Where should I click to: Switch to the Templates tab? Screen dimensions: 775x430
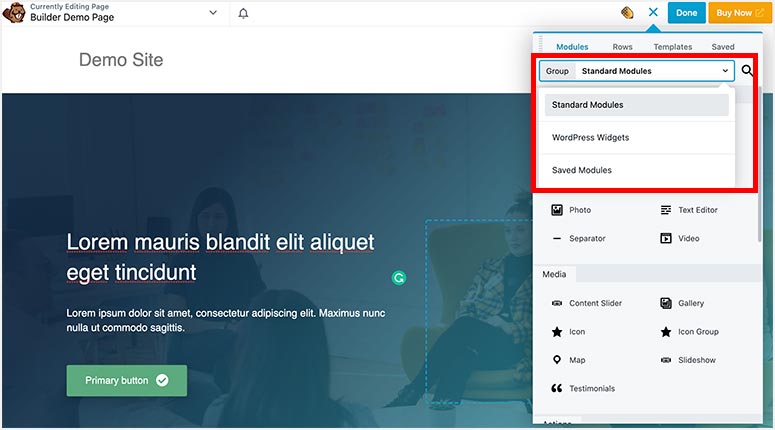pos(673,47)
